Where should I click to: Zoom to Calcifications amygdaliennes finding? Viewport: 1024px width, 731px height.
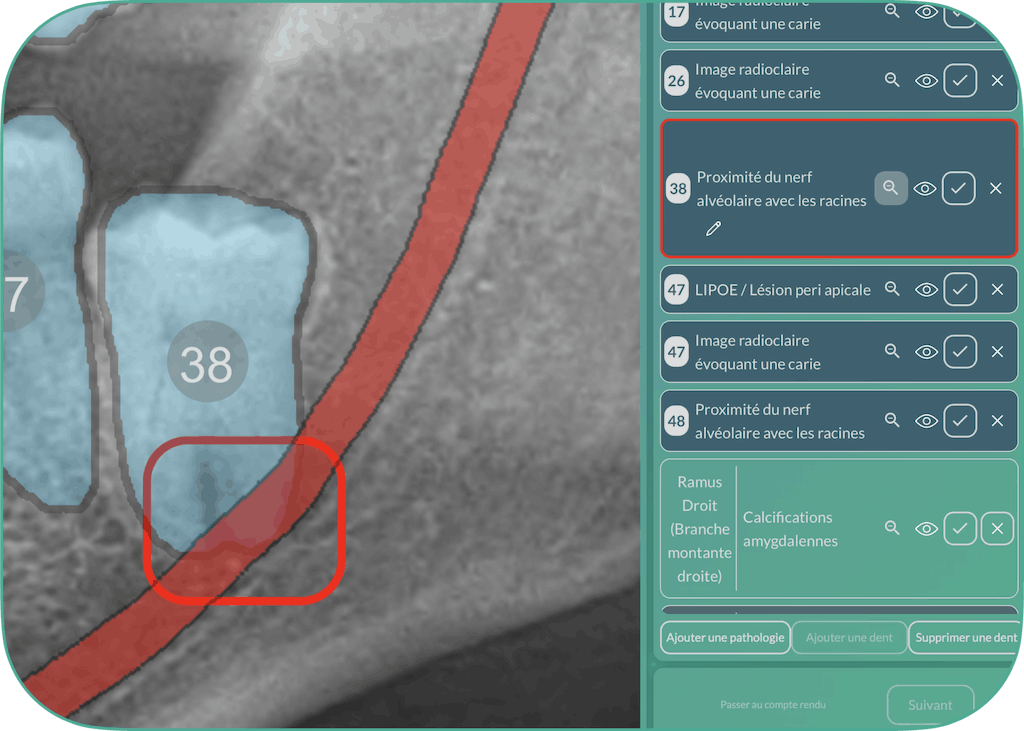pyautogui.click(x=892, y=528)
